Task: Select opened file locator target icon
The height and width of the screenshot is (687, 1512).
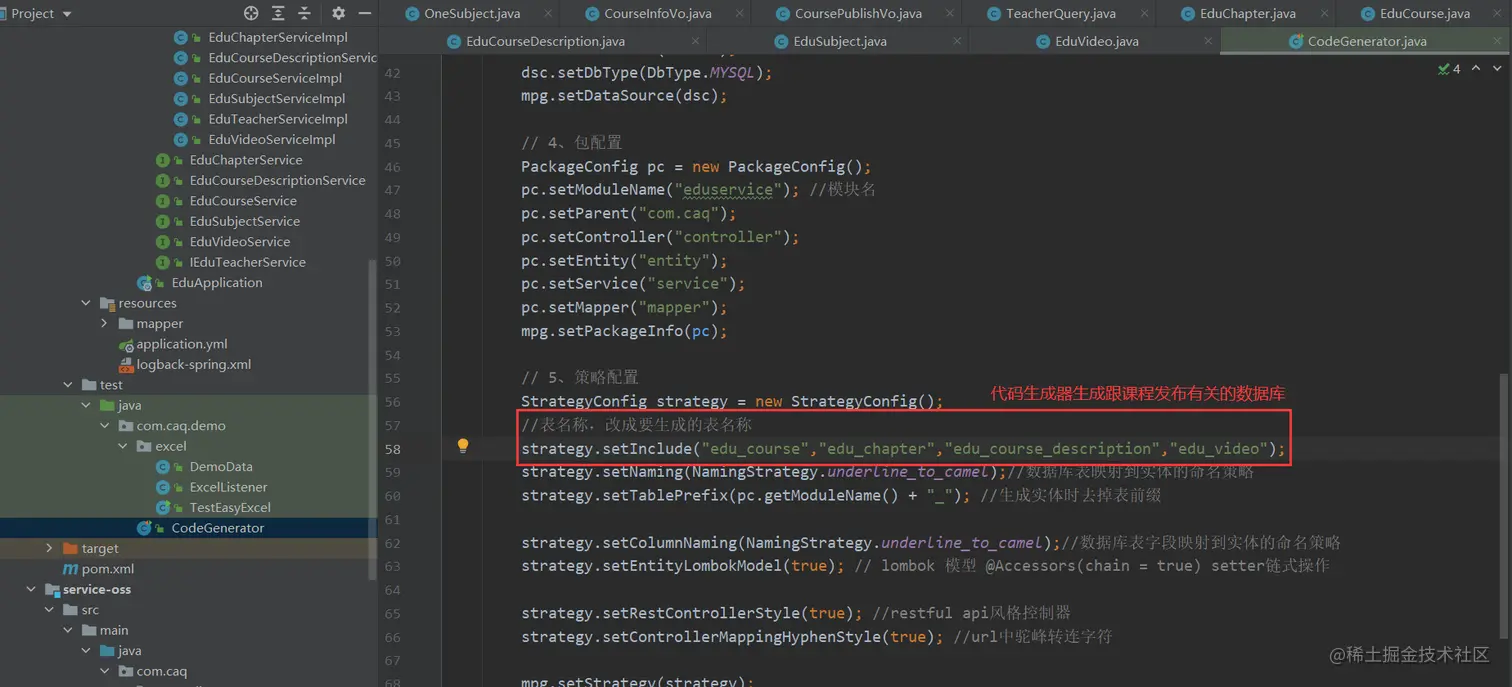Action: [x=251, y=13]
